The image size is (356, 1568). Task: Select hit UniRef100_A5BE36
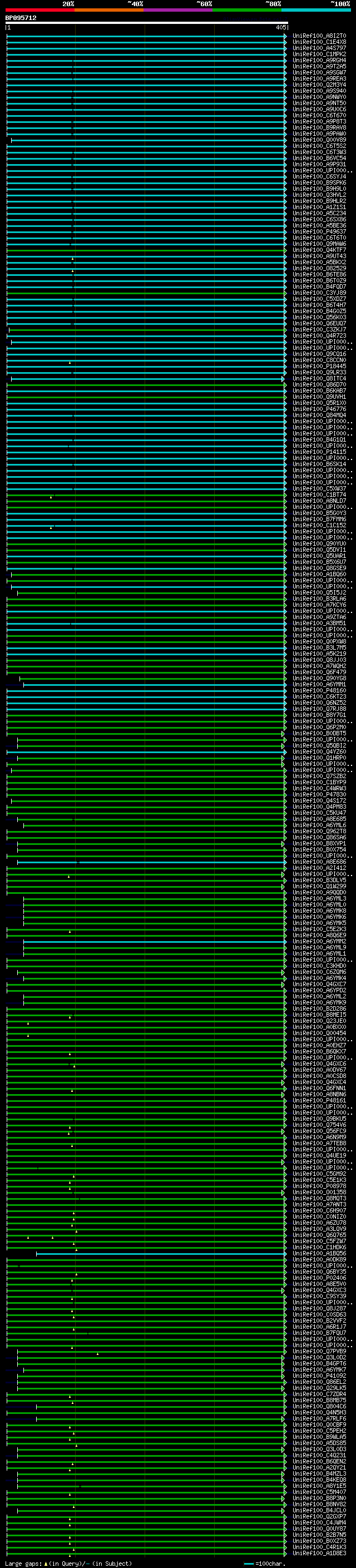pos(319,225)
